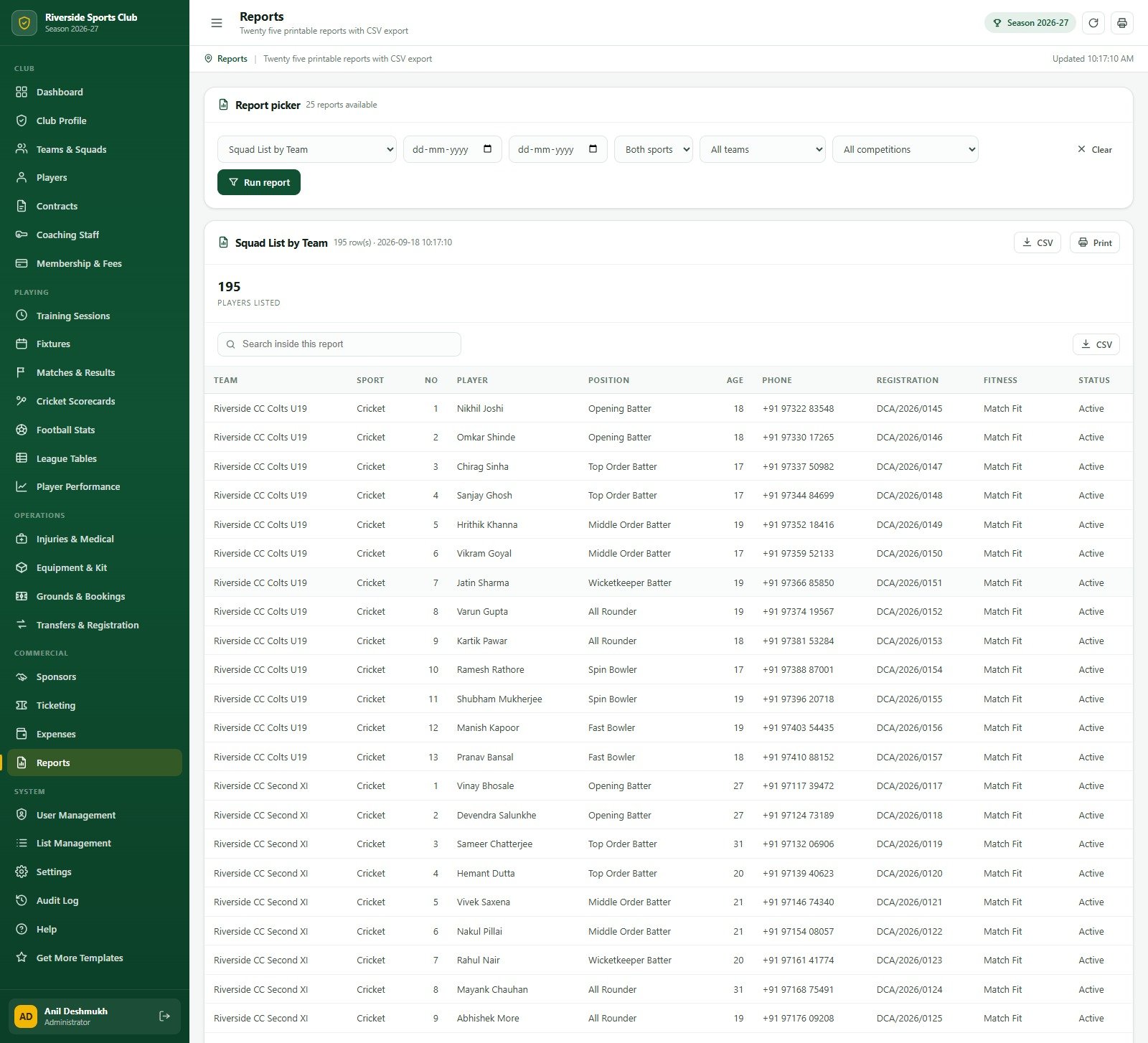
Task: Click the Get More Templates star icon
Action: (22, 958)
